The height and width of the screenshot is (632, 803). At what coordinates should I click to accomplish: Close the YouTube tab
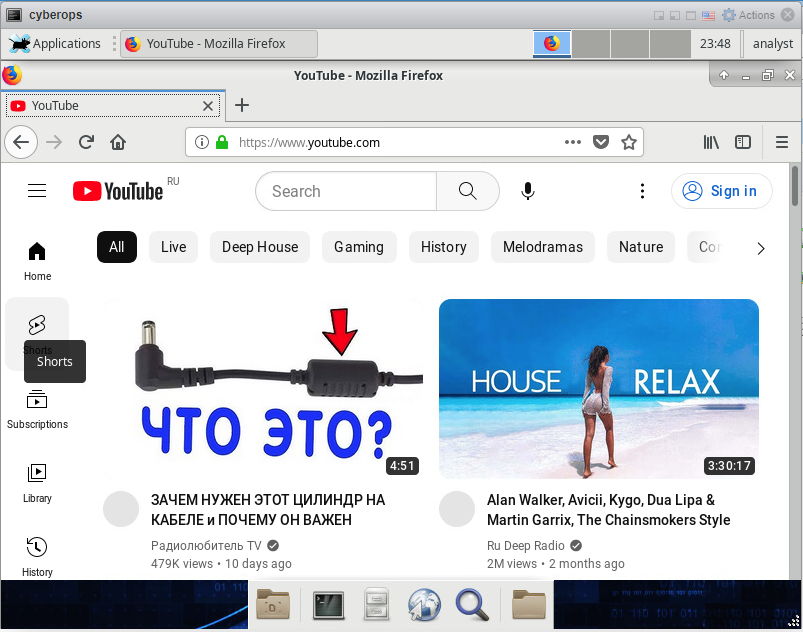click(x=207, y=106)
